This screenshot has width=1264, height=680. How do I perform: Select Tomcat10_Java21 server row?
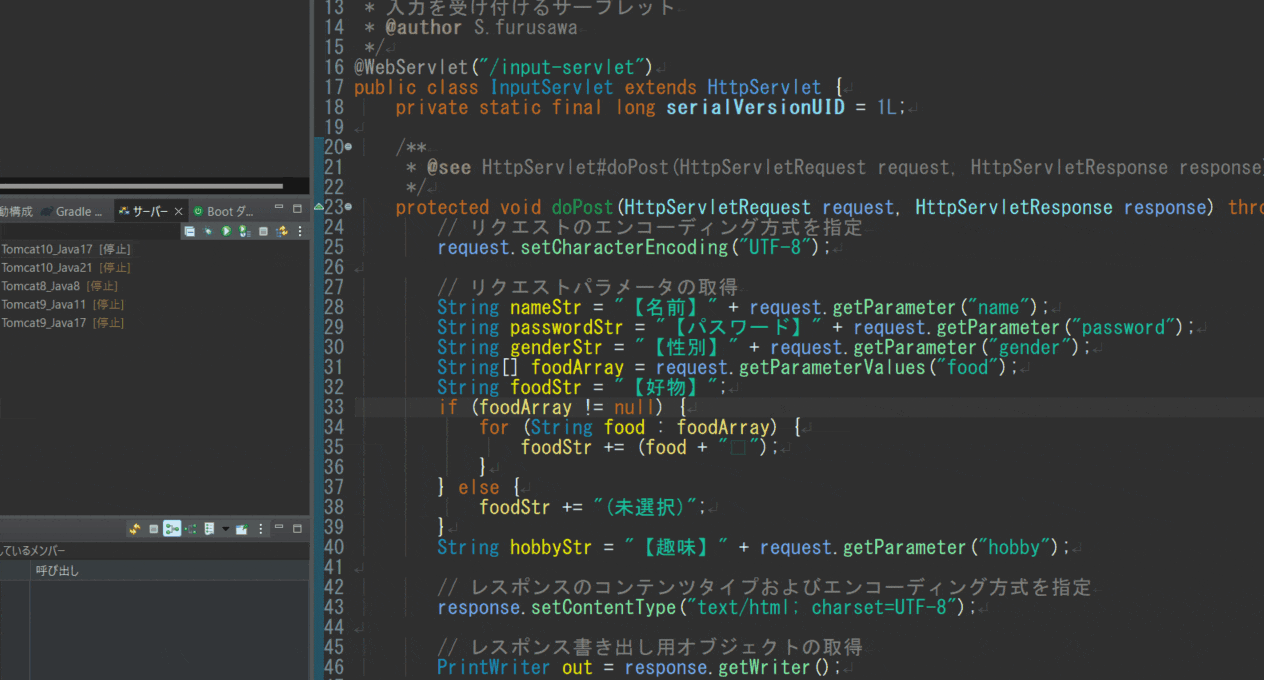(66, 267)
